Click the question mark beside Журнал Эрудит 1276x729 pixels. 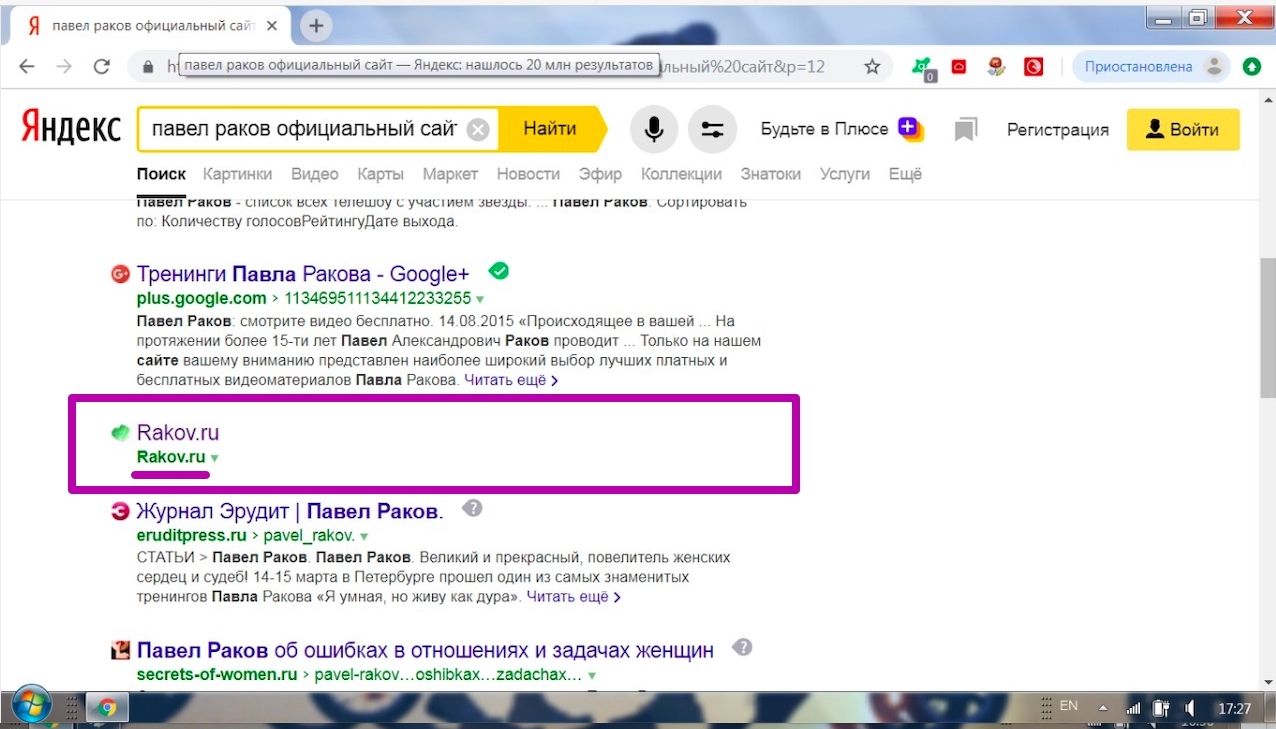[473, 509]
